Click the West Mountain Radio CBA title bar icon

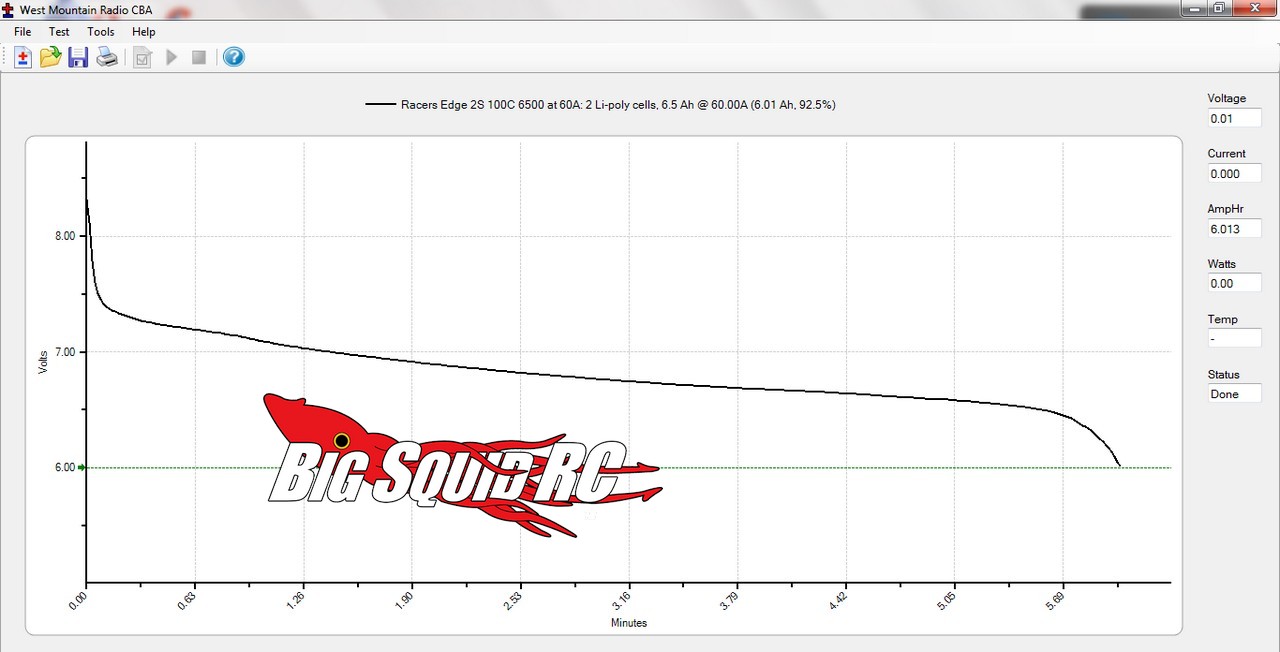click(x=8, y=8)
